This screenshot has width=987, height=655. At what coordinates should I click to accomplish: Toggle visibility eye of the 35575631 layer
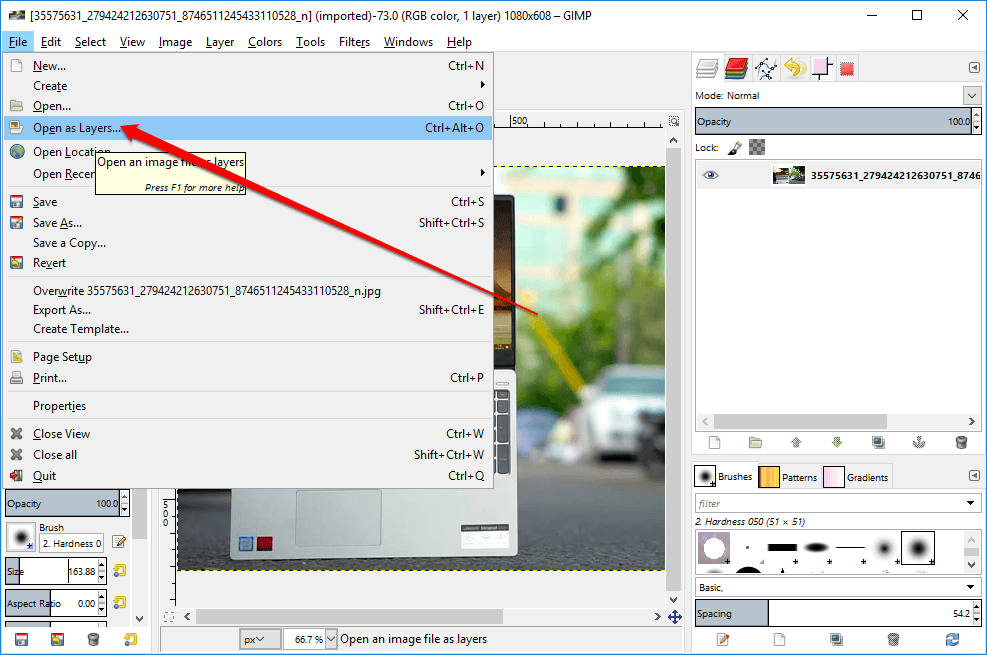click(710, 175)
